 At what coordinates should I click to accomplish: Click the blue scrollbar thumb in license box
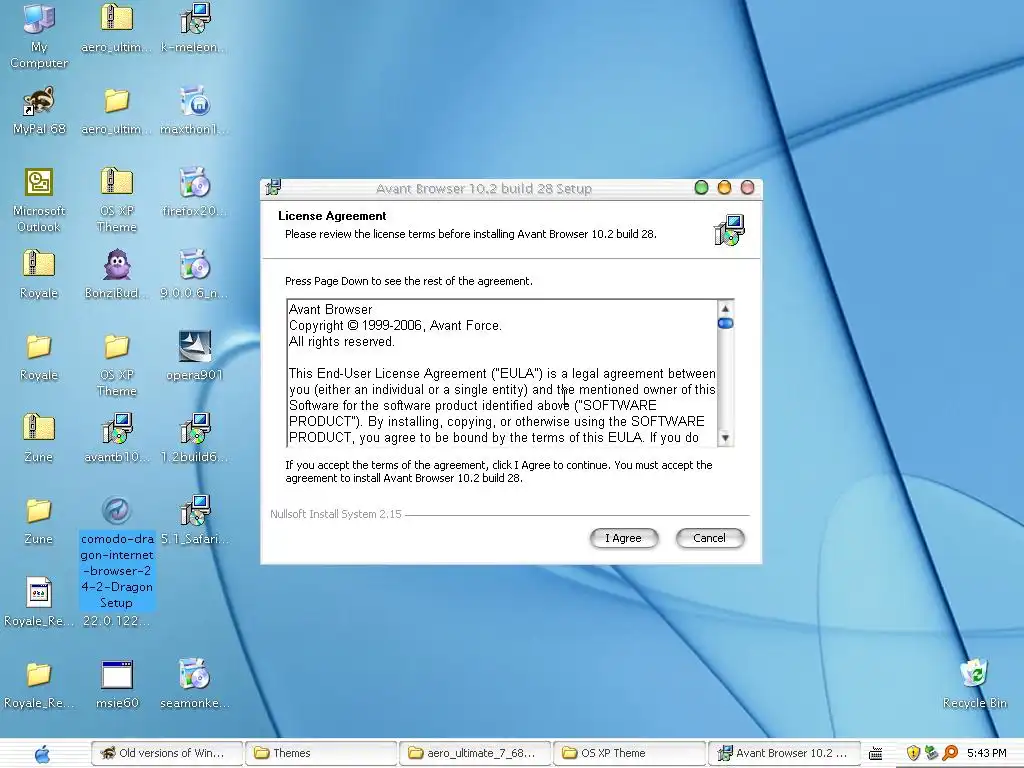[x=725, y=323]
